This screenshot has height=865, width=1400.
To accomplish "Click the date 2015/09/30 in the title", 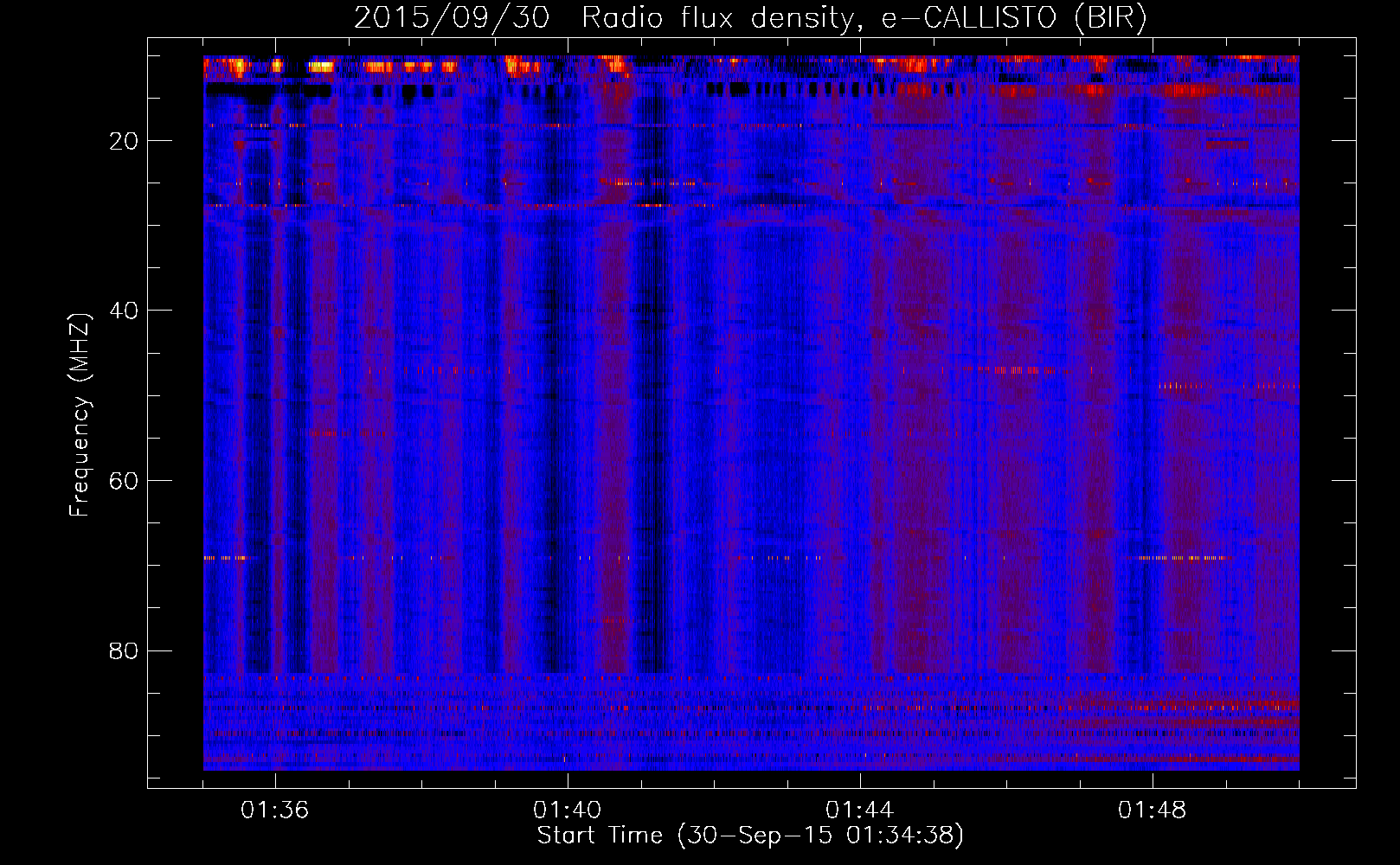I will [451, 17].
